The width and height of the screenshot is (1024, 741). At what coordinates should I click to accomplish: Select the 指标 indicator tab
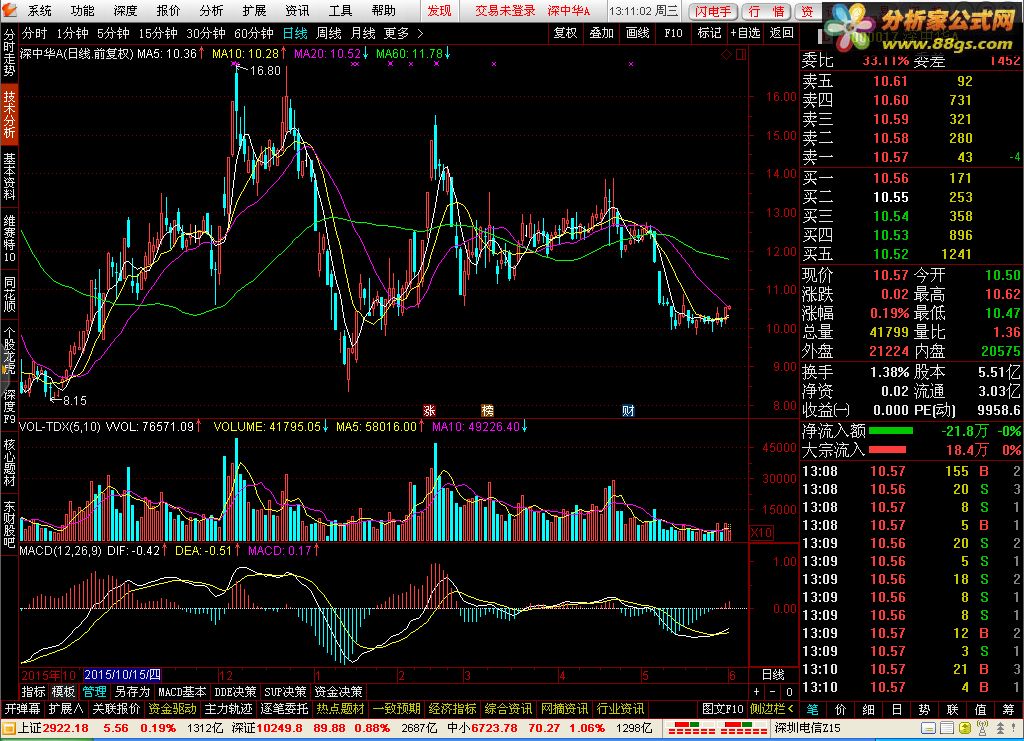pos(33,691)
